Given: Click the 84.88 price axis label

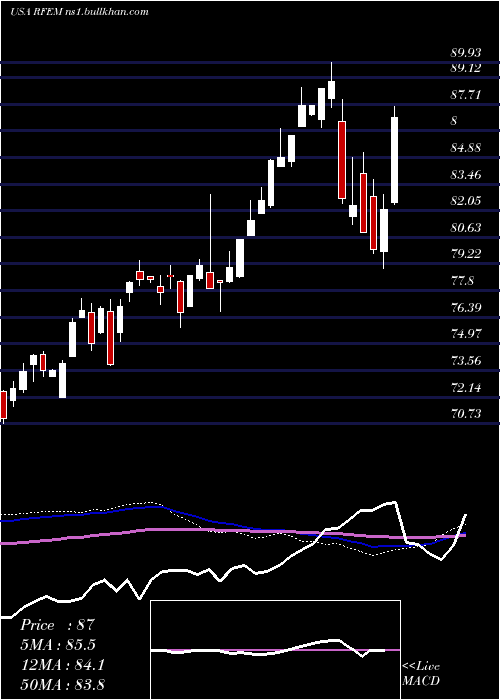Looking at the screenshot, I should (466, 148).
